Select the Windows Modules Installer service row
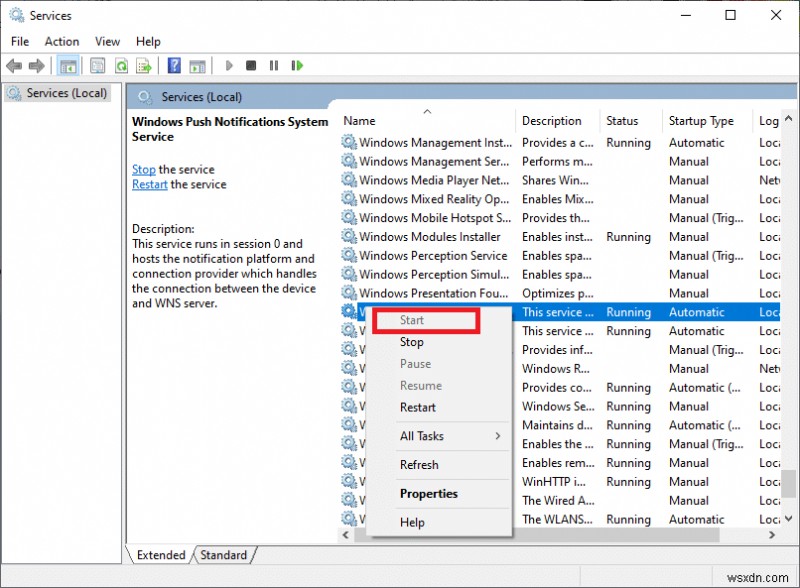The height and width of the screenshot is (588, 800). 429,237
